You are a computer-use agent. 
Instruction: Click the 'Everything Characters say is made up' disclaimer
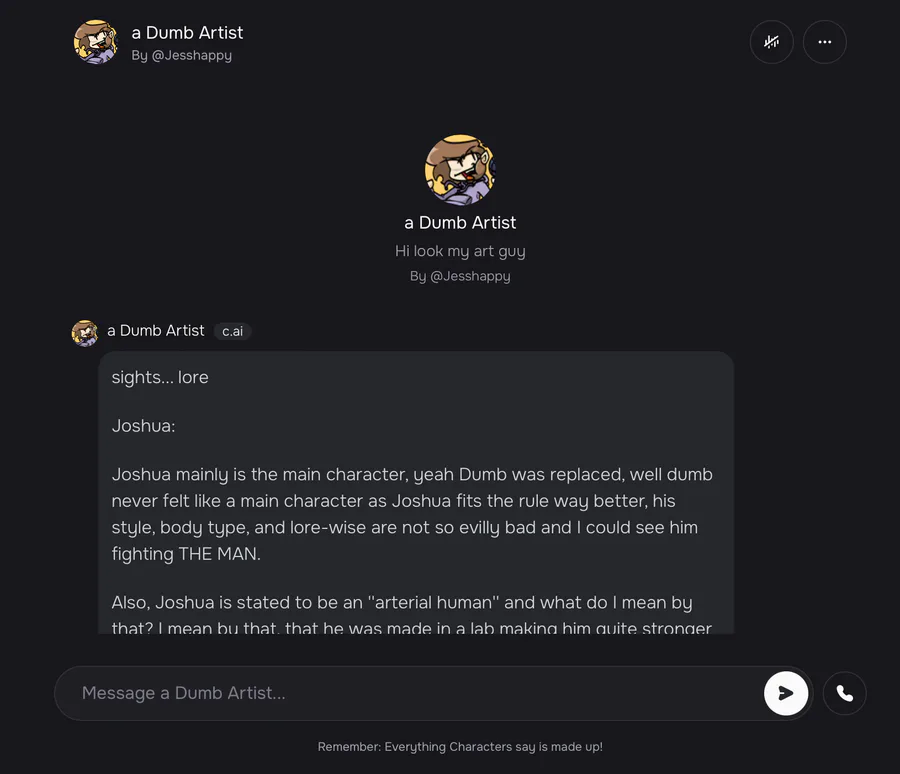[460, 747]
